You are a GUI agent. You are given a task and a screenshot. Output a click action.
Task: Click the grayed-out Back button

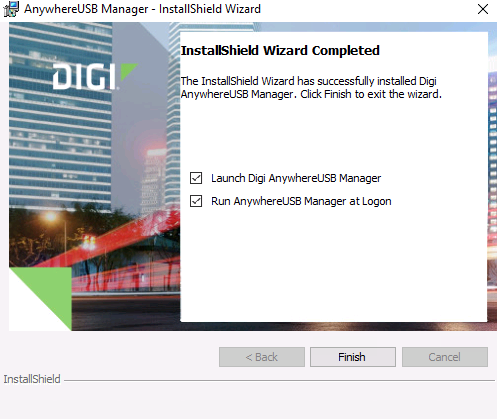click(x=262, y=357)
